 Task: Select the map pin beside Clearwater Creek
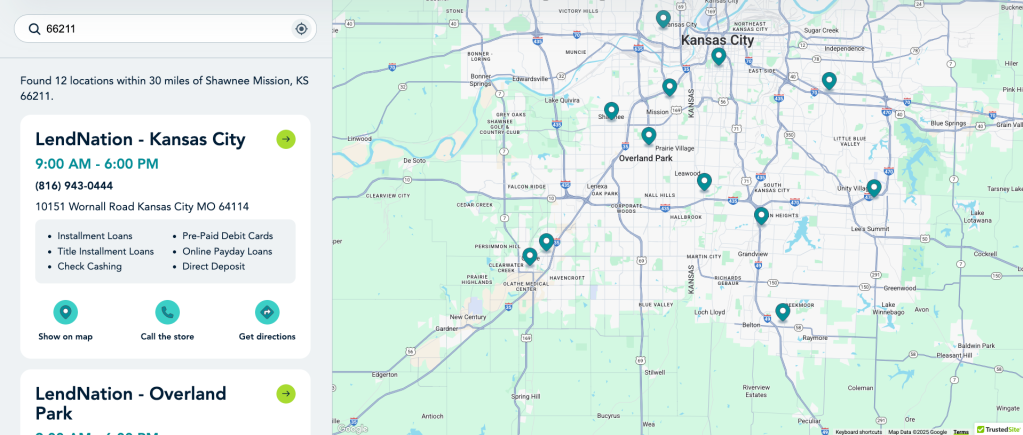coord(530,256)
